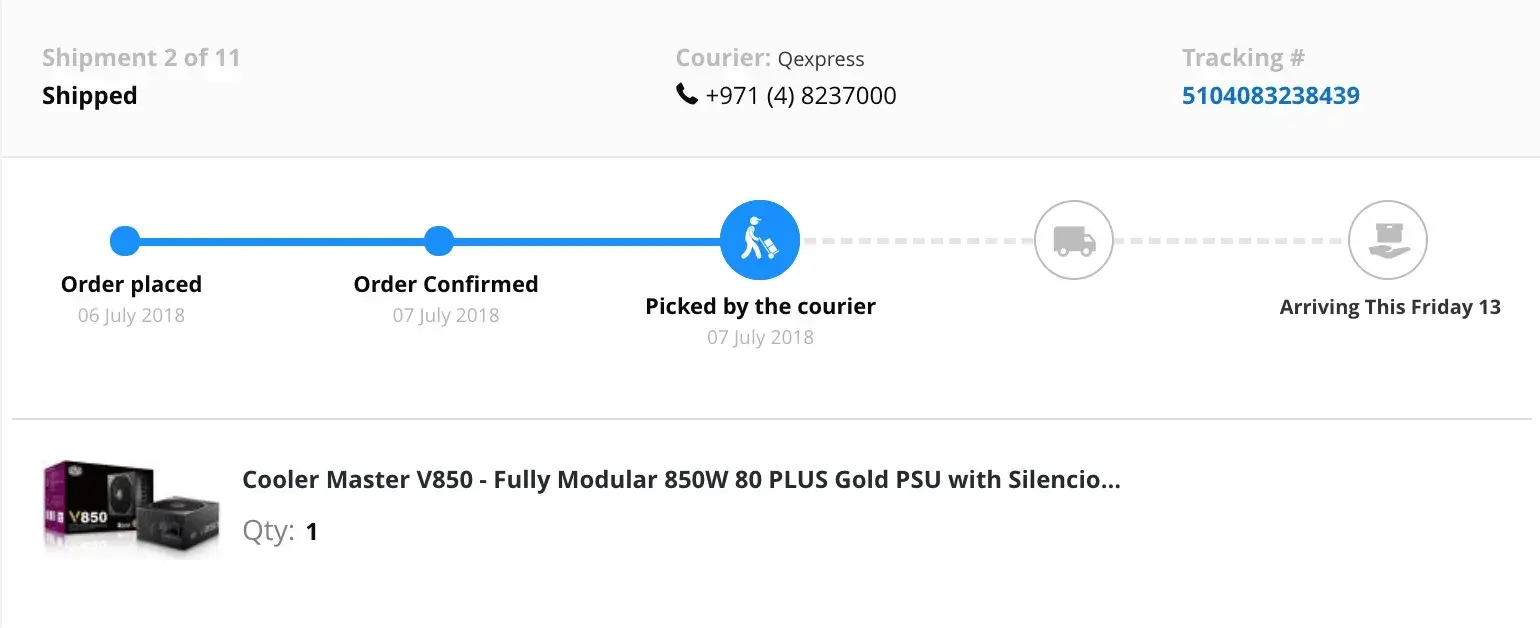Click the Picked by the courier label

pyautogui.click(x=760, y=306)
